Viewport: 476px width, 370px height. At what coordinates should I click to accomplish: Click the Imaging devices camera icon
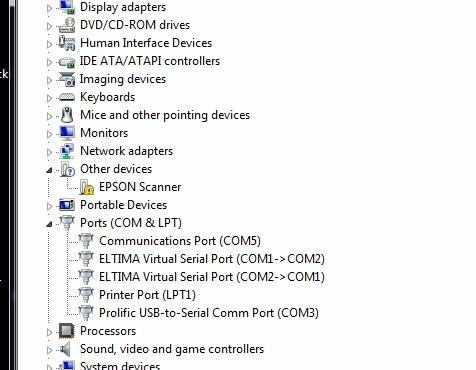click(x=67, y=79)
